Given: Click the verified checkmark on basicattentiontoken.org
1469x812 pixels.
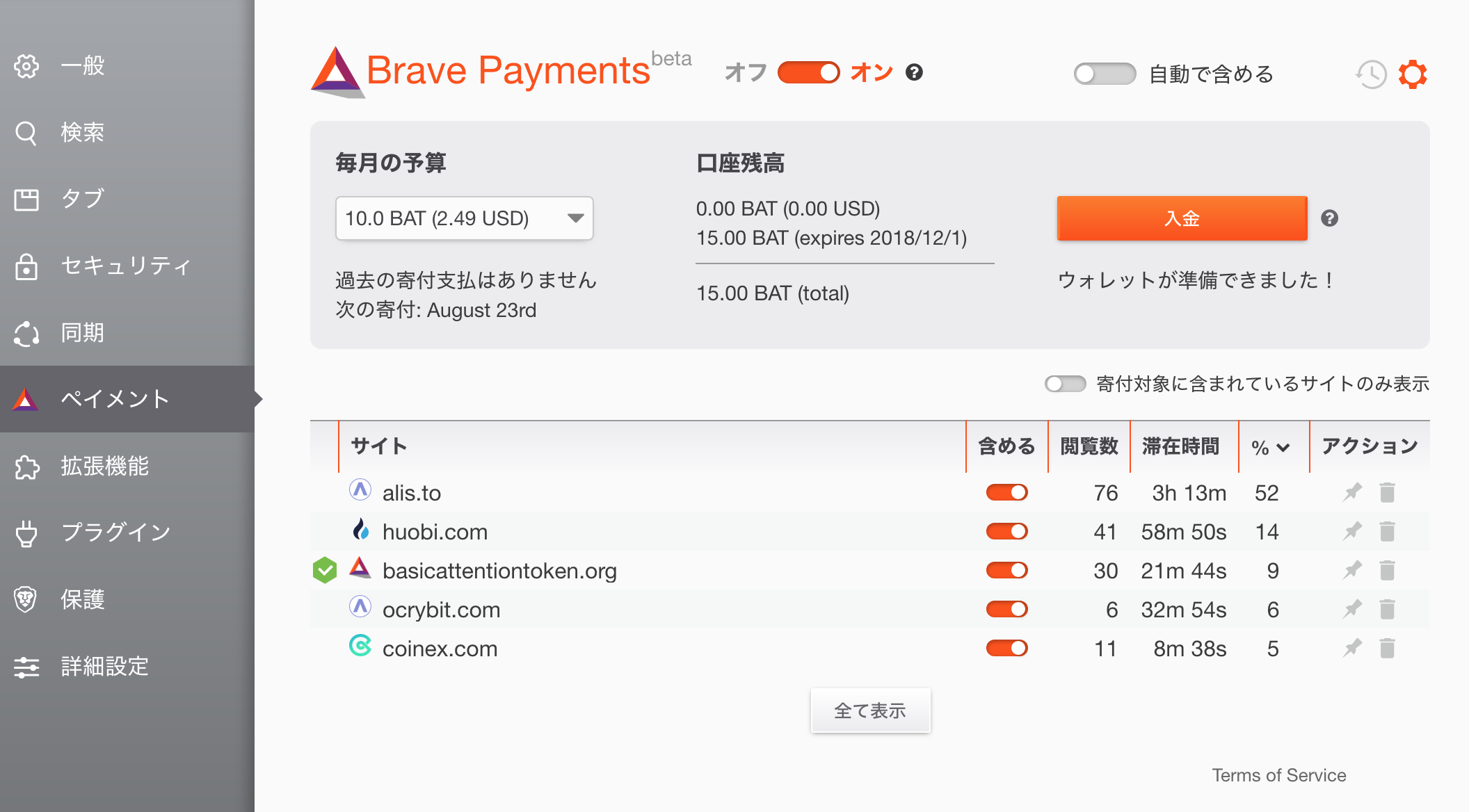Looking at the screenshot, I should 325,571.
